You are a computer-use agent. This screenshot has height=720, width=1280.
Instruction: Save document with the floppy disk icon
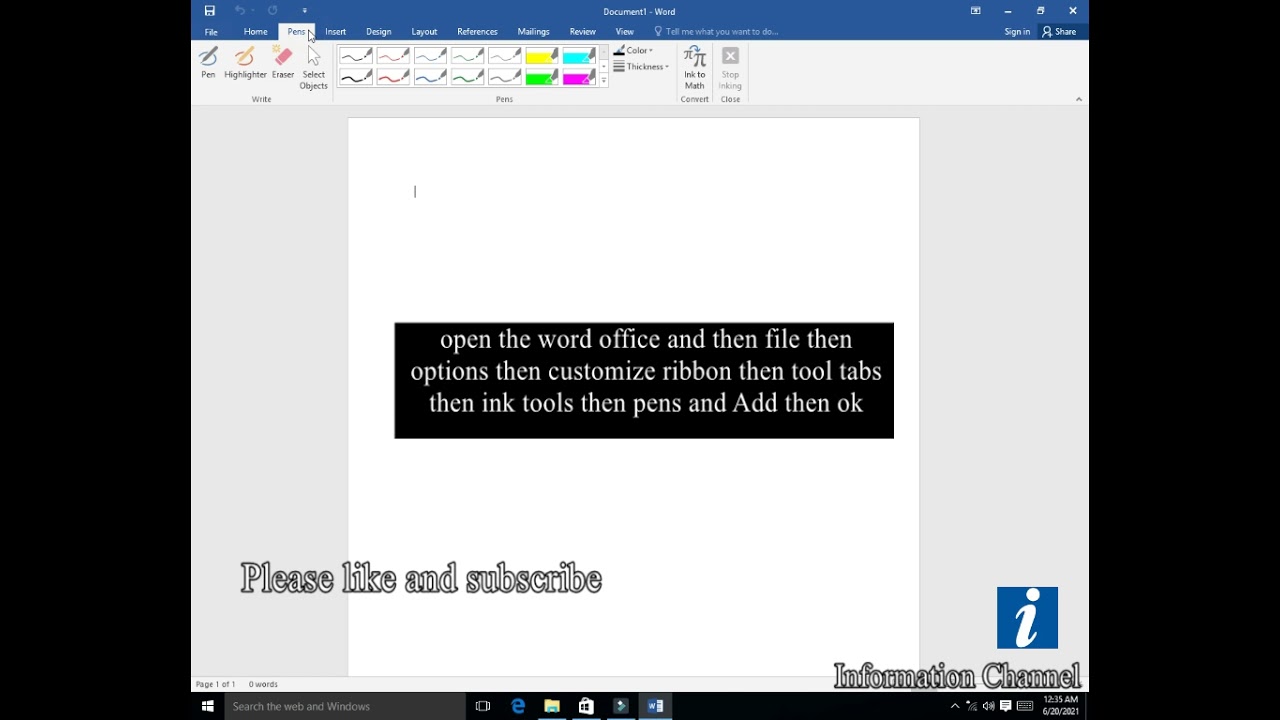210,11
